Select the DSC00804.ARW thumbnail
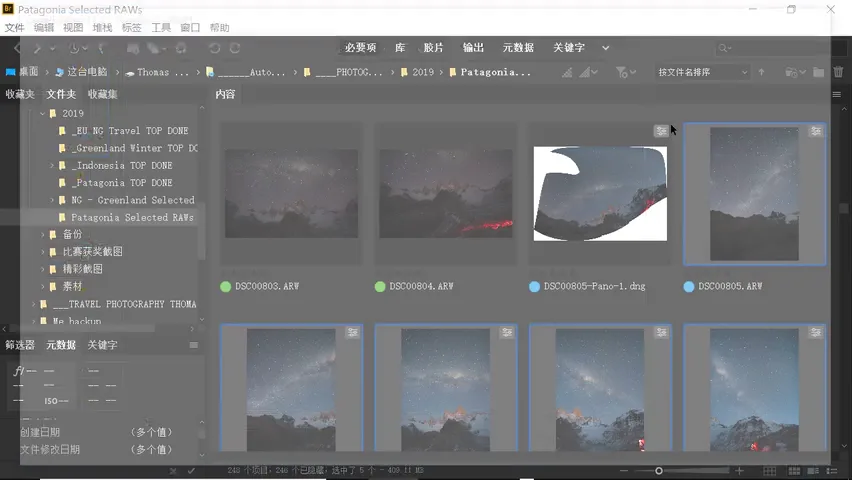 [x=446, y=194]
